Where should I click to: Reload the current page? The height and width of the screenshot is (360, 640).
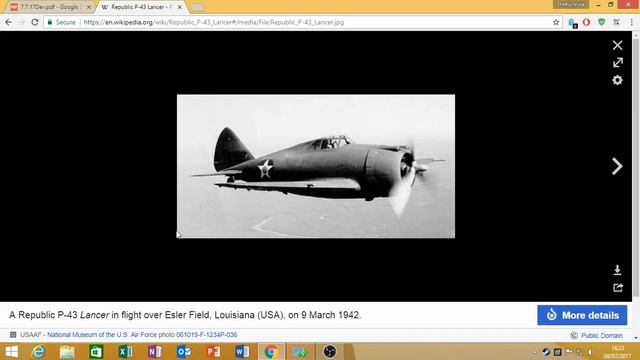pyautogui.click(x=35, y=22)
